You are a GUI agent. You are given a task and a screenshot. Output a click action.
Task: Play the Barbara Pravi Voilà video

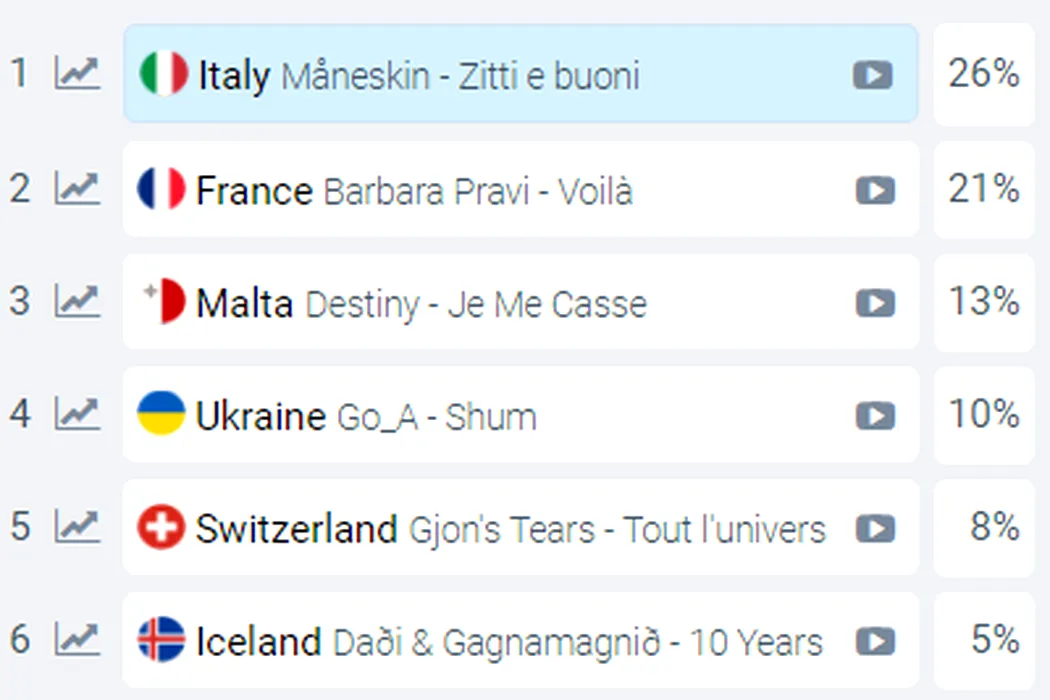[875, 191]
